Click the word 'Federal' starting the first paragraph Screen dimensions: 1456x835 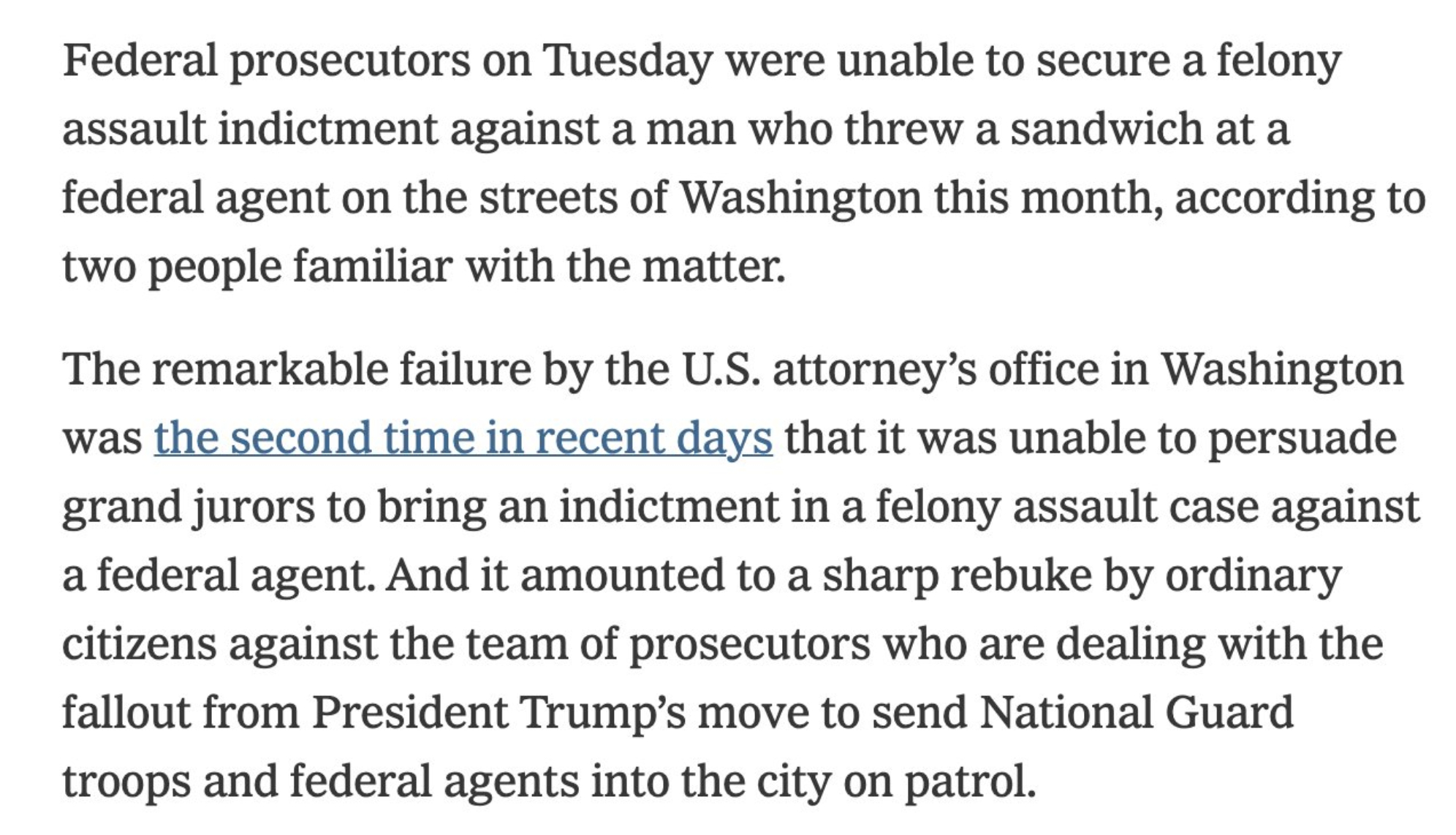tap(140, 61)
